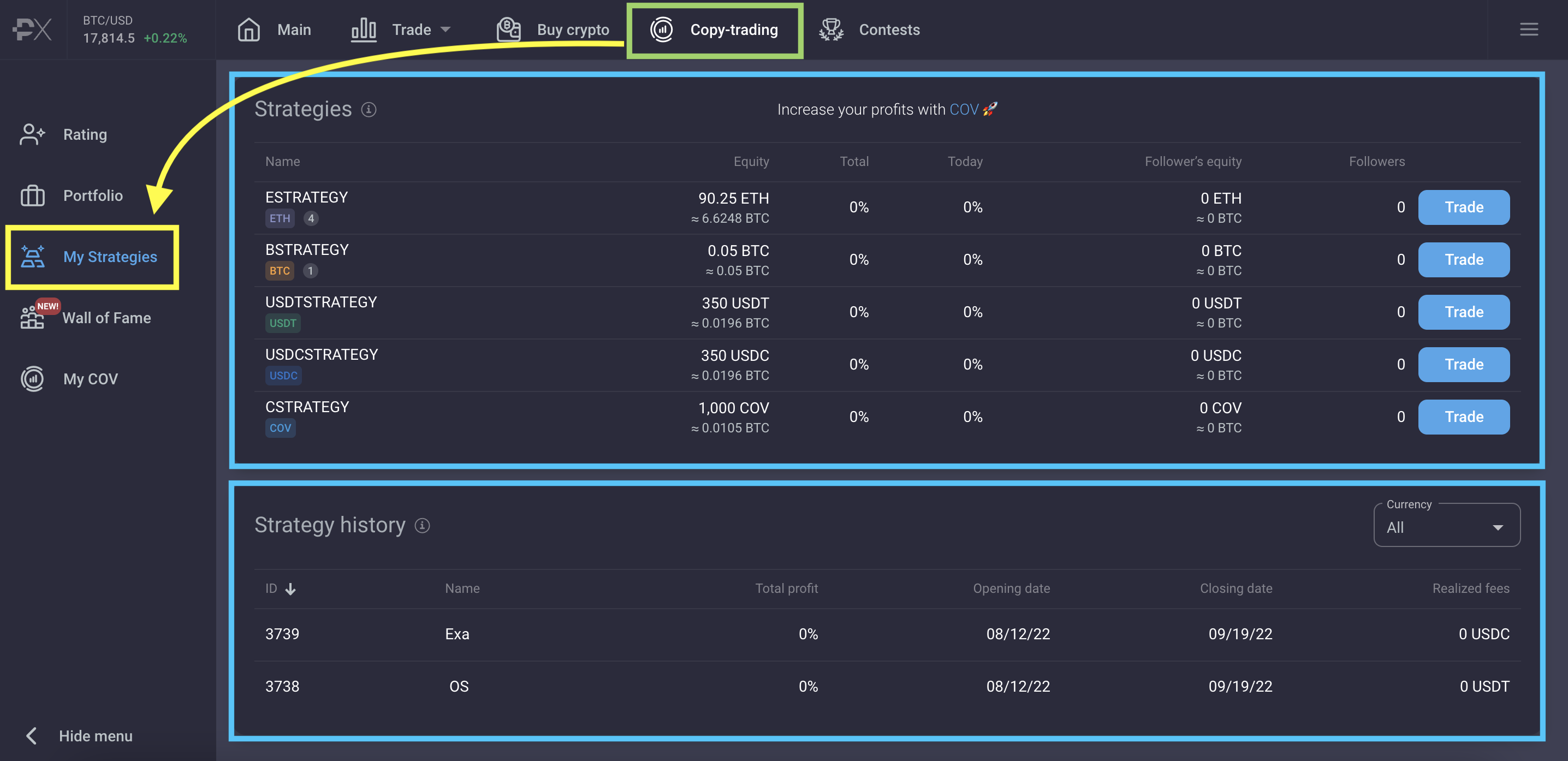Sort history by the ID column arrow

tap(290, 588)
